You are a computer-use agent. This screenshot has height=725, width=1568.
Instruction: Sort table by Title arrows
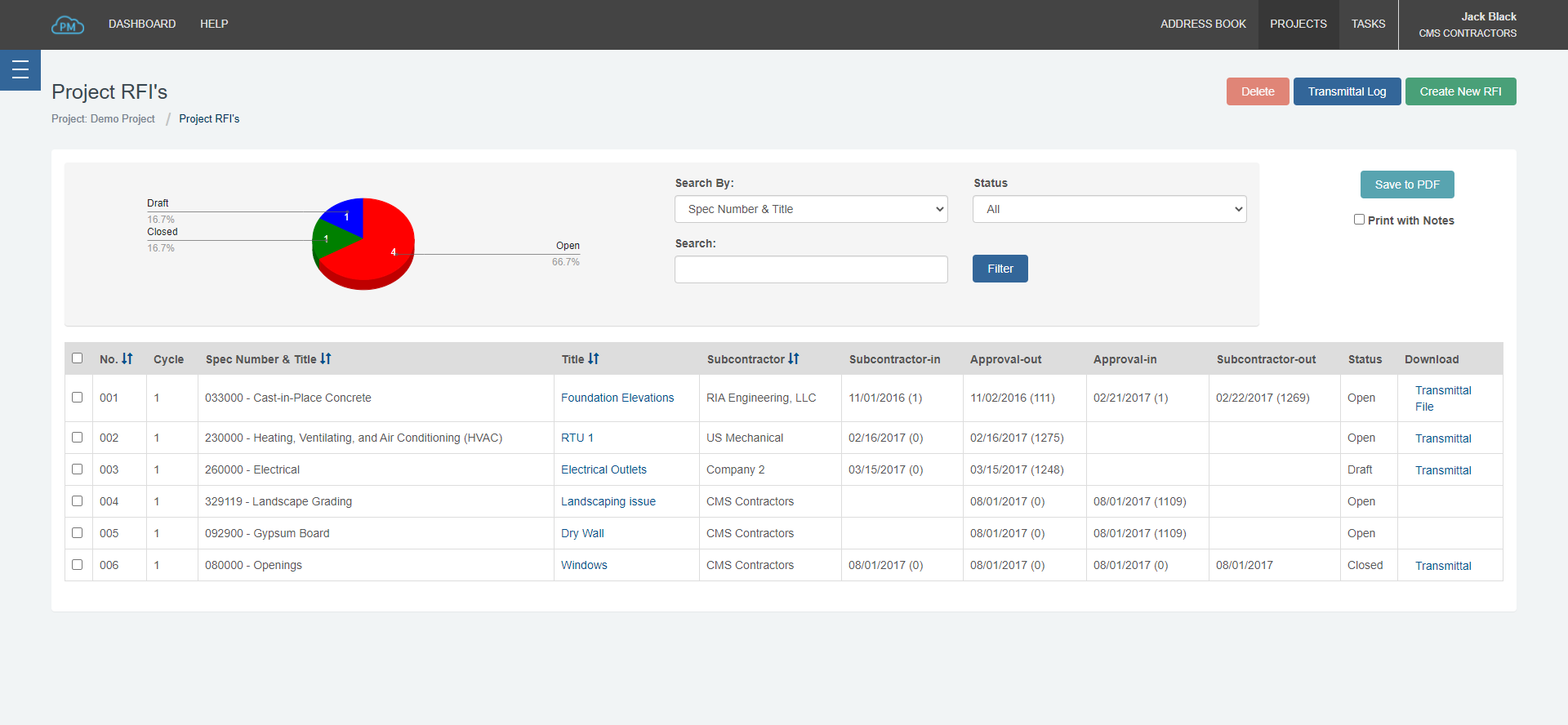click(x=594, y=358)
